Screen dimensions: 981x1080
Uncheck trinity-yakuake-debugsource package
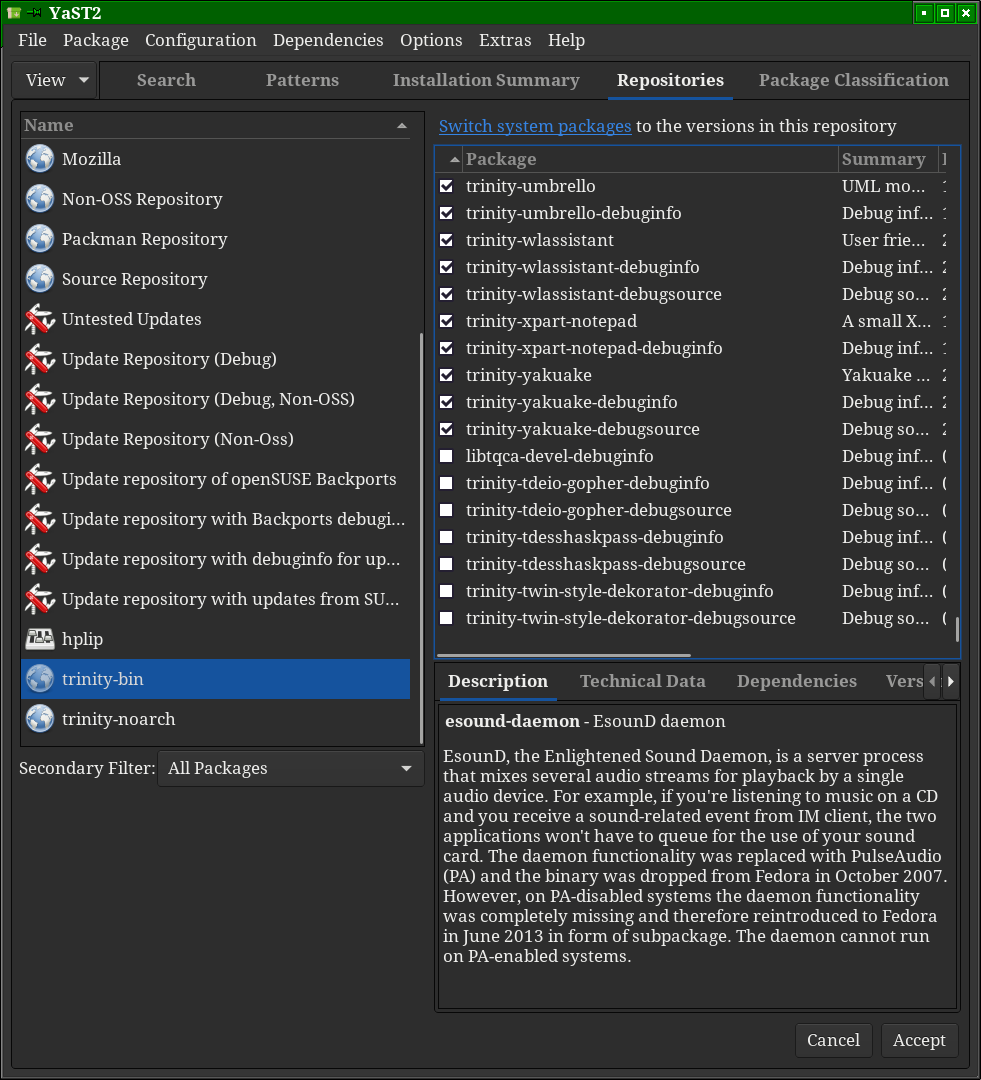446,429
